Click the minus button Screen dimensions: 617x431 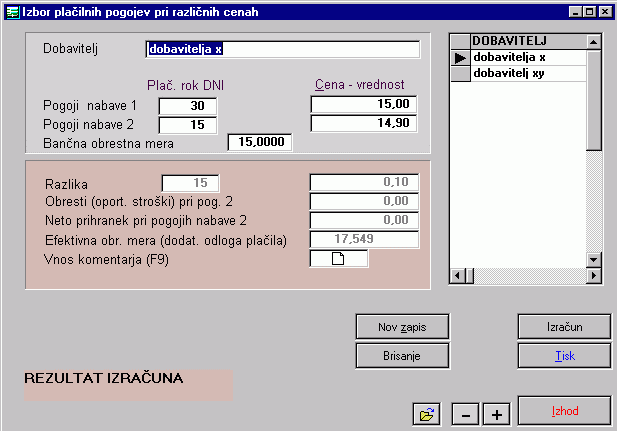[x=465, y=414]
